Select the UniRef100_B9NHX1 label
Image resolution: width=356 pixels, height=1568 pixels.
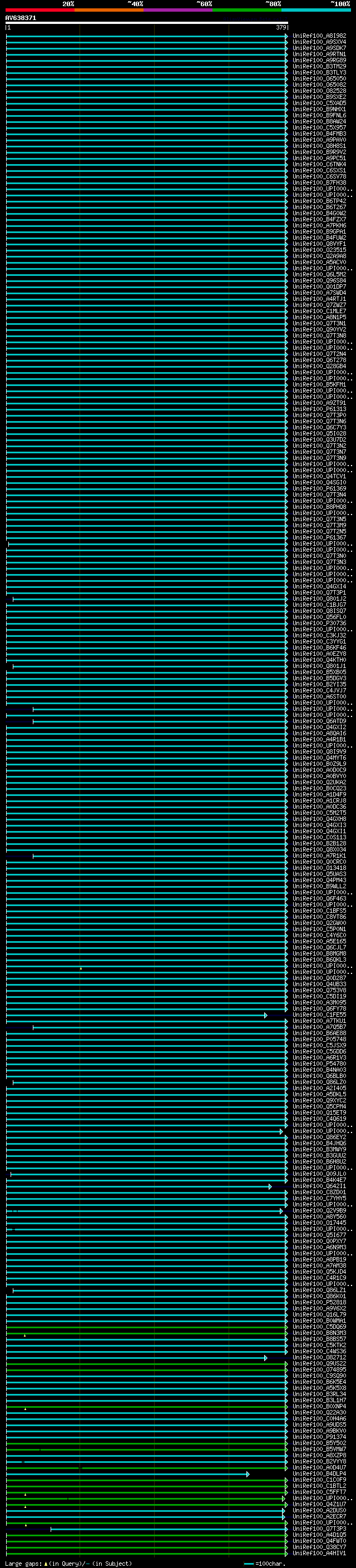point(319,110)
